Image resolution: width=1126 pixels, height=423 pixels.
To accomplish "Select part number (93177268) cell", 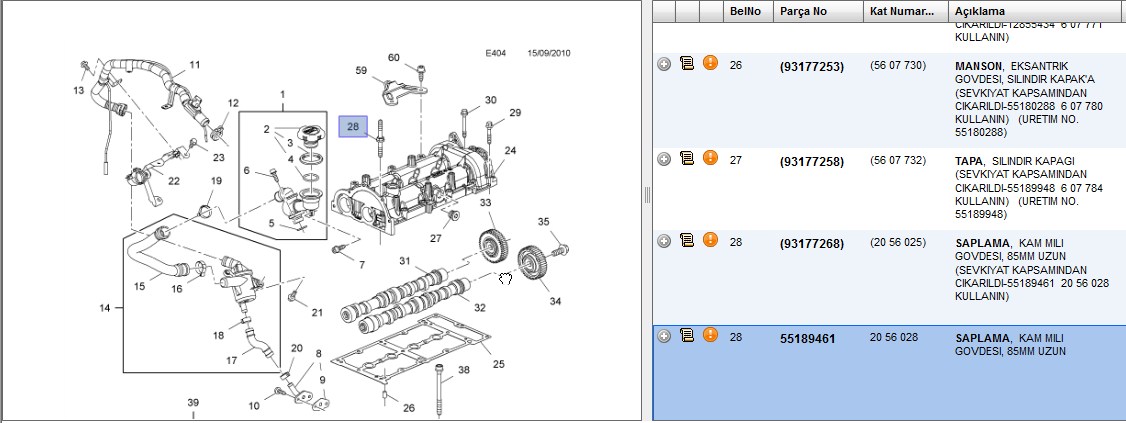I will [811, 243].
